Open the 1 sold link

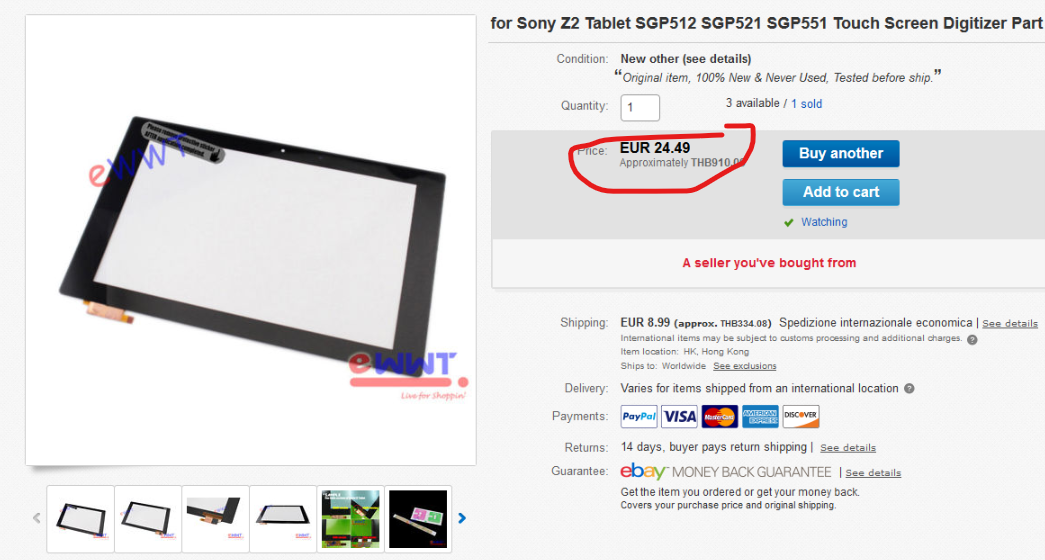pyautogui.click(x=806, y=104)
